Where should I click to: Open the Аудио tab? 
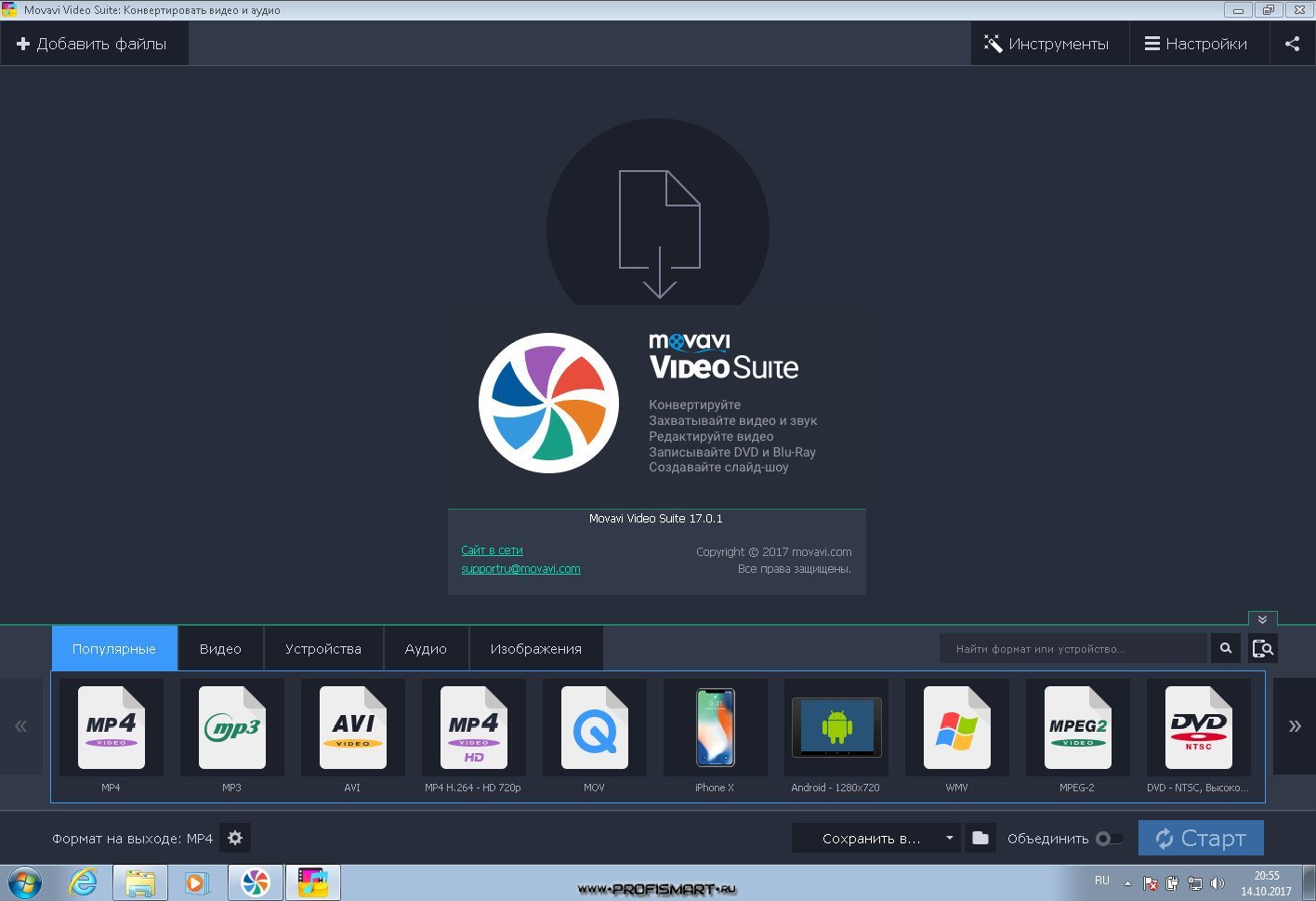(x=426, y=649)
